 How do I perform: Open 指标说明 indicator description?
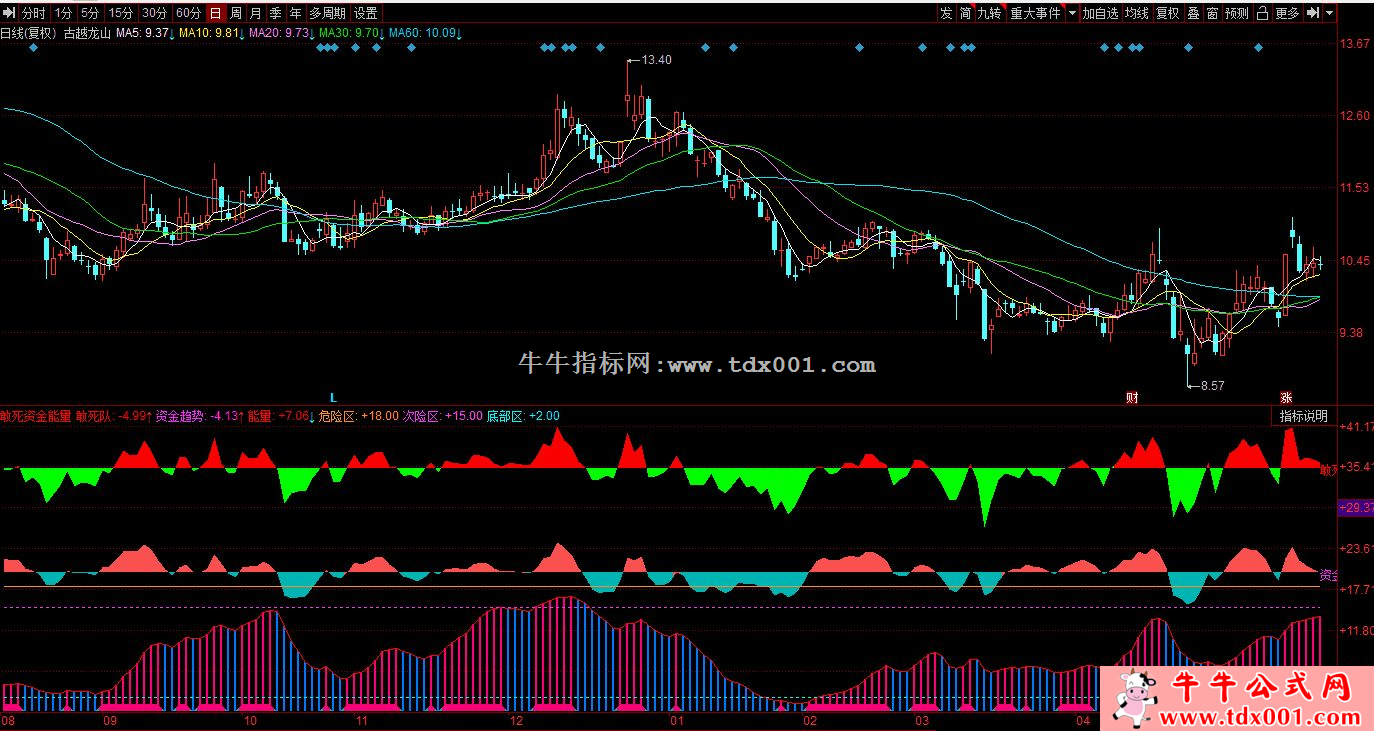1304,416
